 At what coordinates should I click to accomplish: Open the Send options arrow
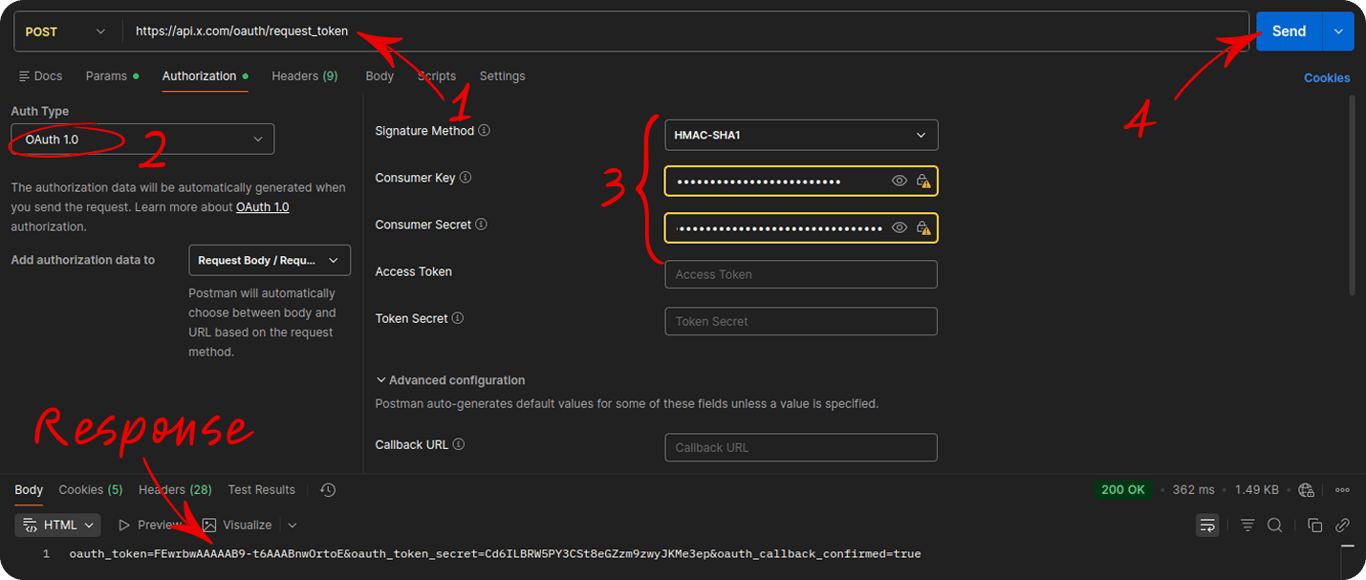1338,32
